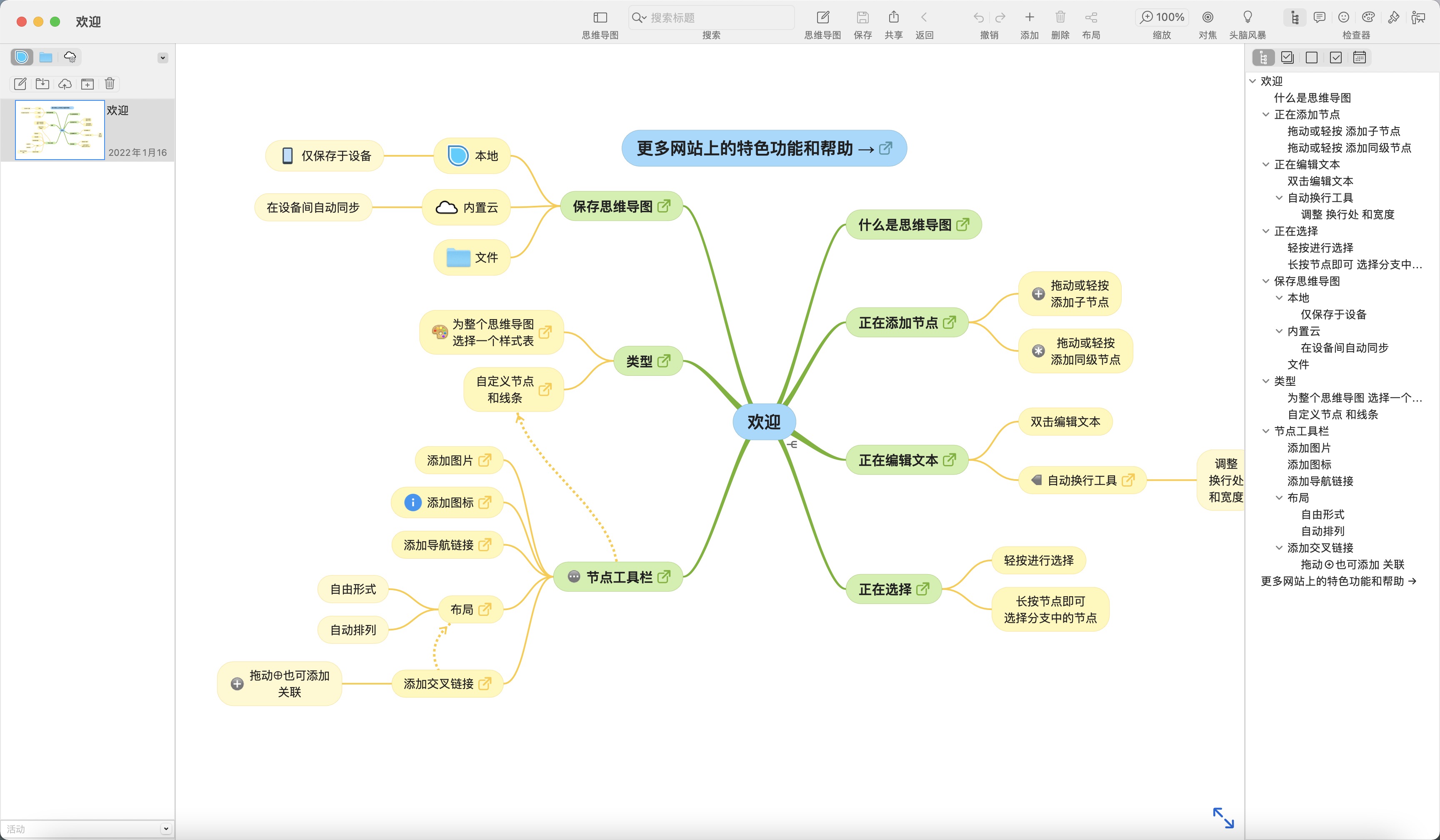Open the share (共享) icon

click(894, 17)
